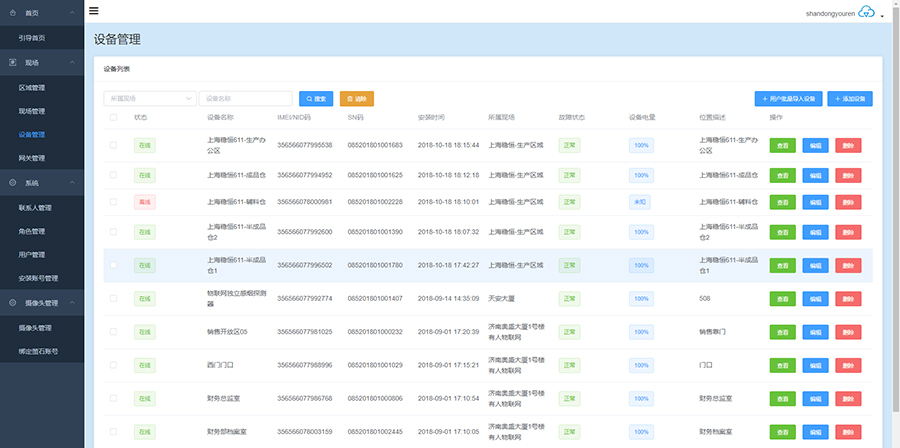Click the hamburger menu icon in top bar
This screenshot has width=900, height=448.
(94, 11)
